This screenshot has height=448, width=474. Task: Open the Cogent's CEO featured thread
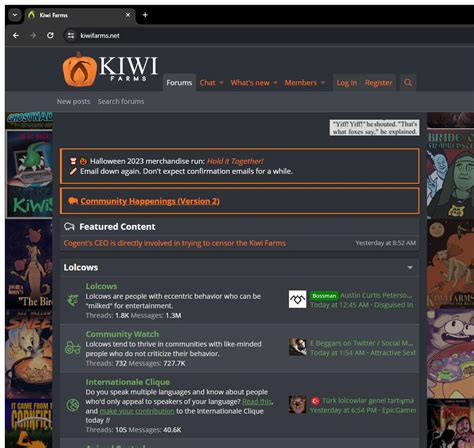click(175, 243)
